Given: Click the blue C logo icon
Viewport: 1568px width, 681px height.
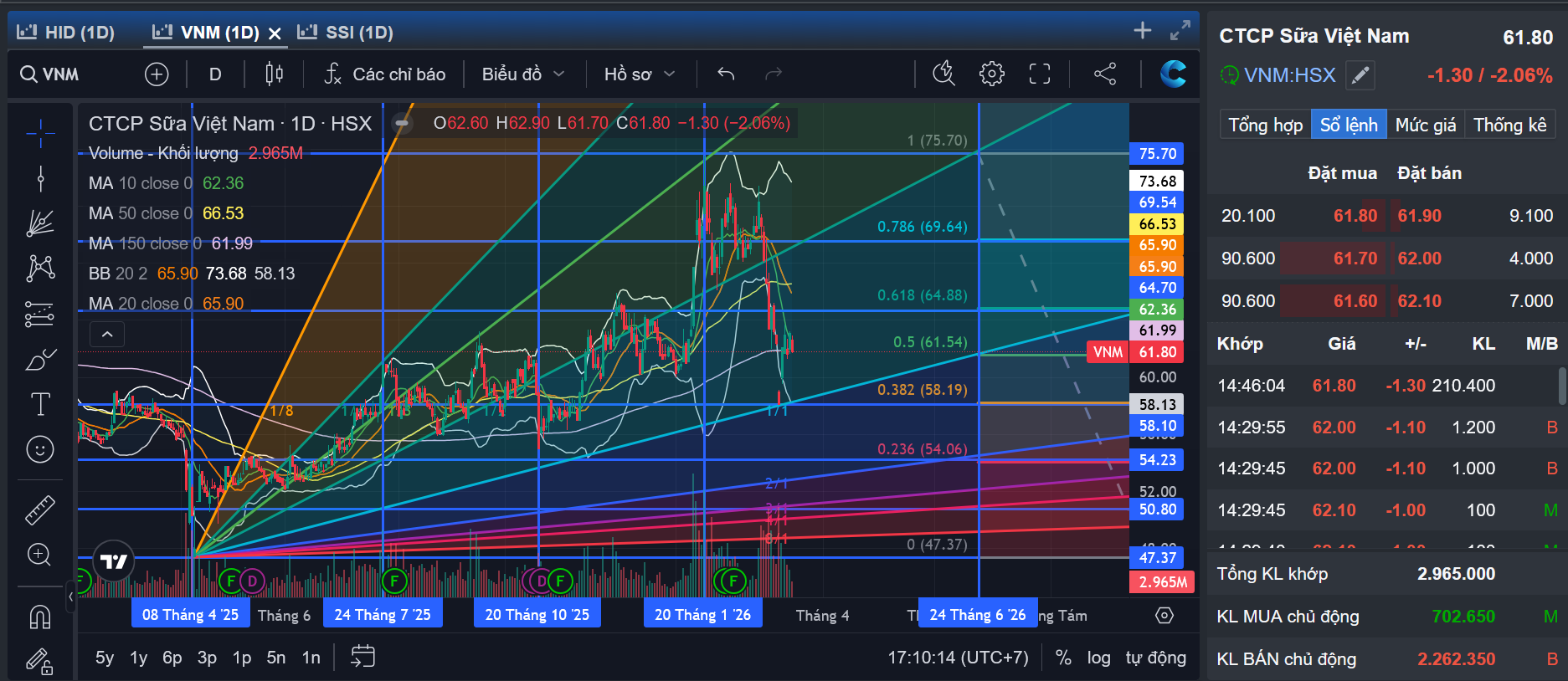Looking at the screenshot, I should click(1173, 74).
